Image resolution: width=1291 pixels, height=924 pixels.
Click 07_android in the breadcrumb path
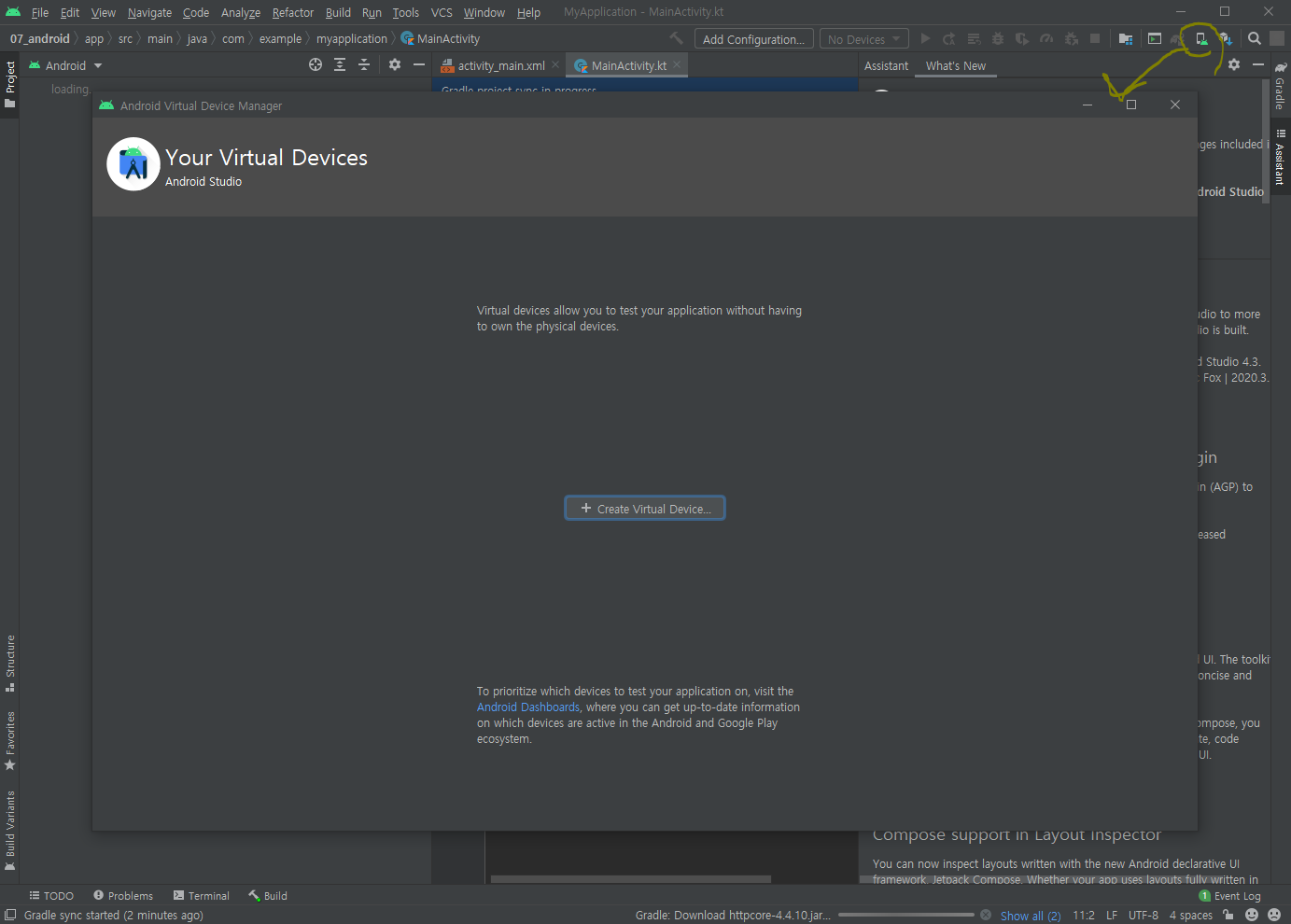pyautogui.click(x=40, y=38)
